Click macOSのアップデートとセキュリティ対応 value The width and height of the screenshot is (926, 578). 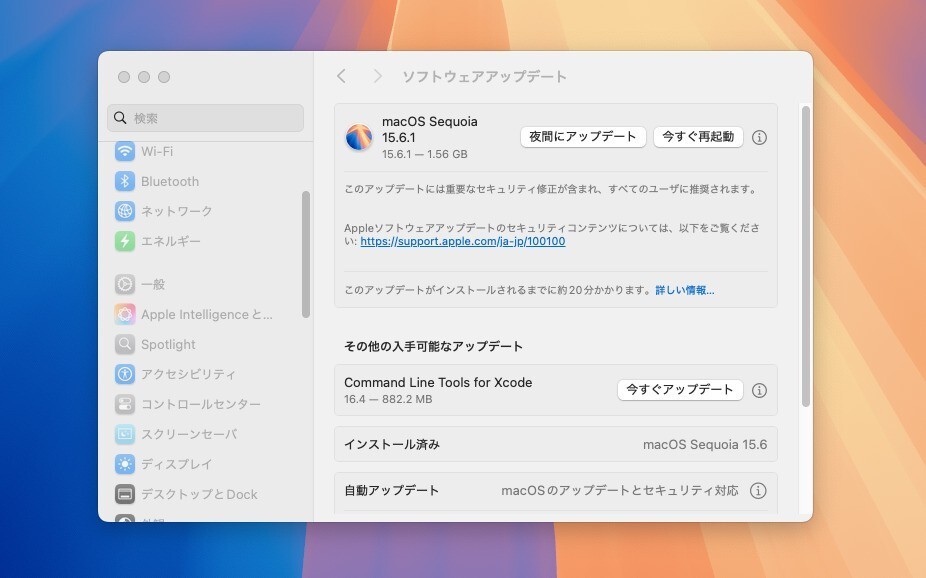[619, 491]
